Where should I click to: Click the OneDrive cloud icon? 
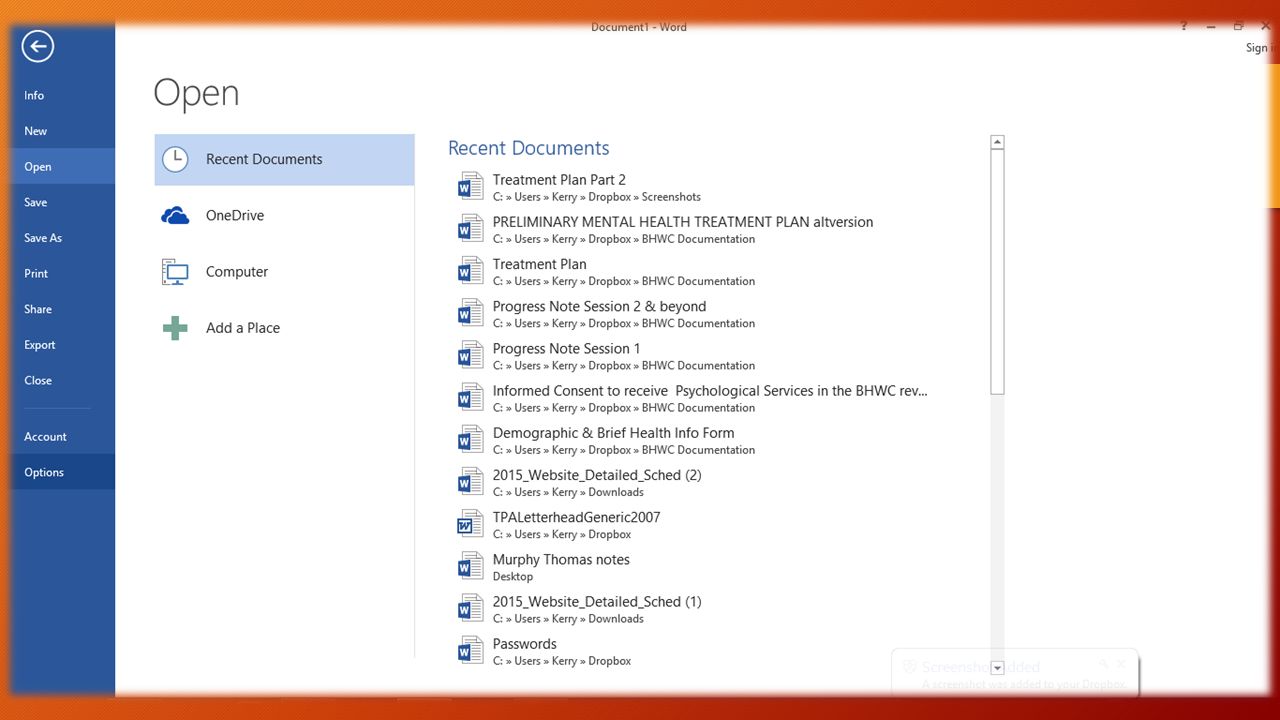[175, 215]
